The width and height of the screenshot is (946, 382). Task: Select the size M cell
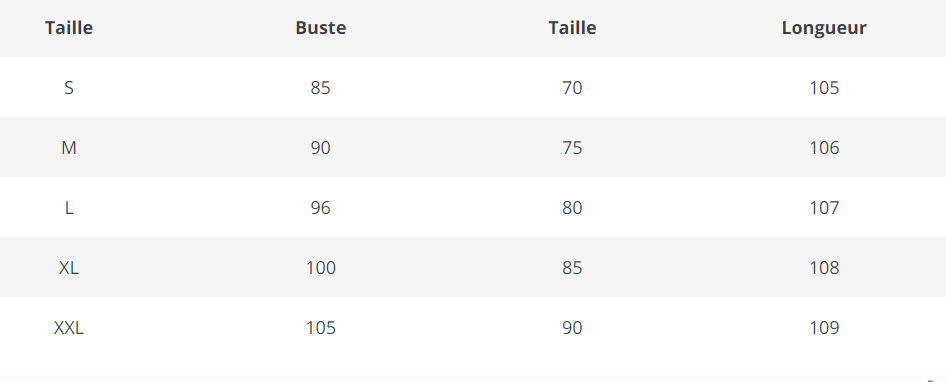[x=69, y=148]
